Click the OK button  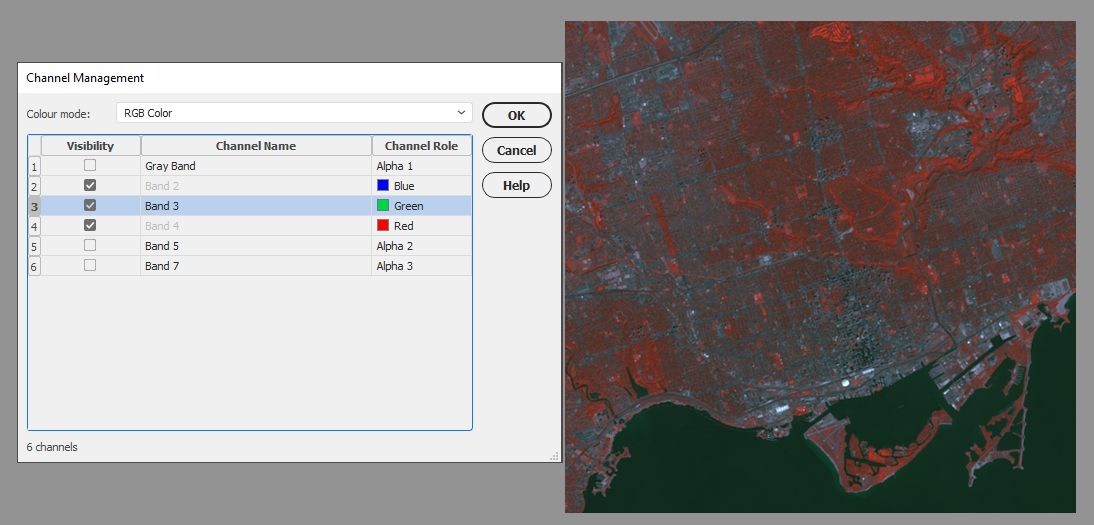516,115
